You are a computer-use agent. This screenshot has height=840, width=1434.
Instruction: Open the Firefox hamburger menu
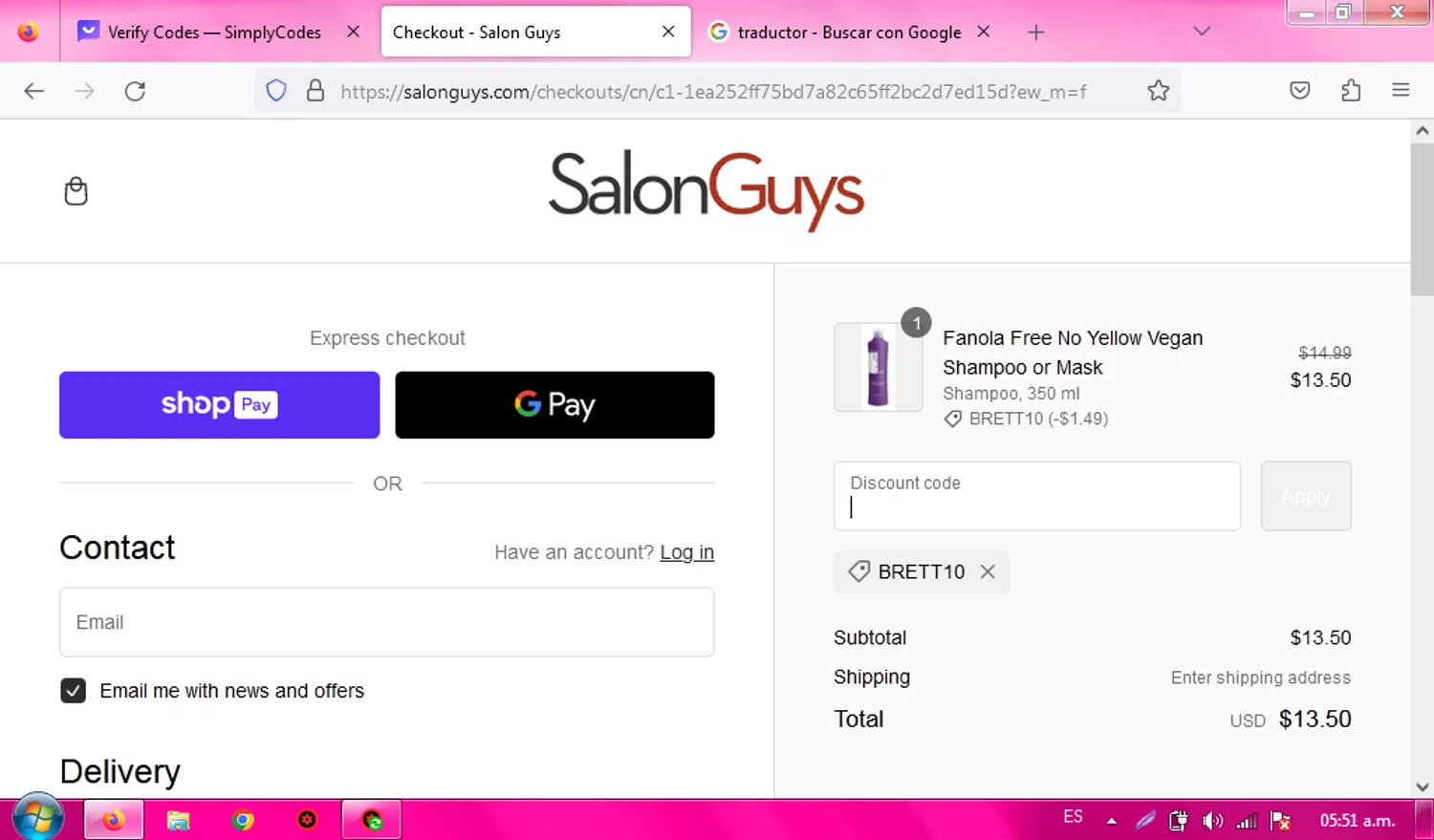pos(1401,91)
